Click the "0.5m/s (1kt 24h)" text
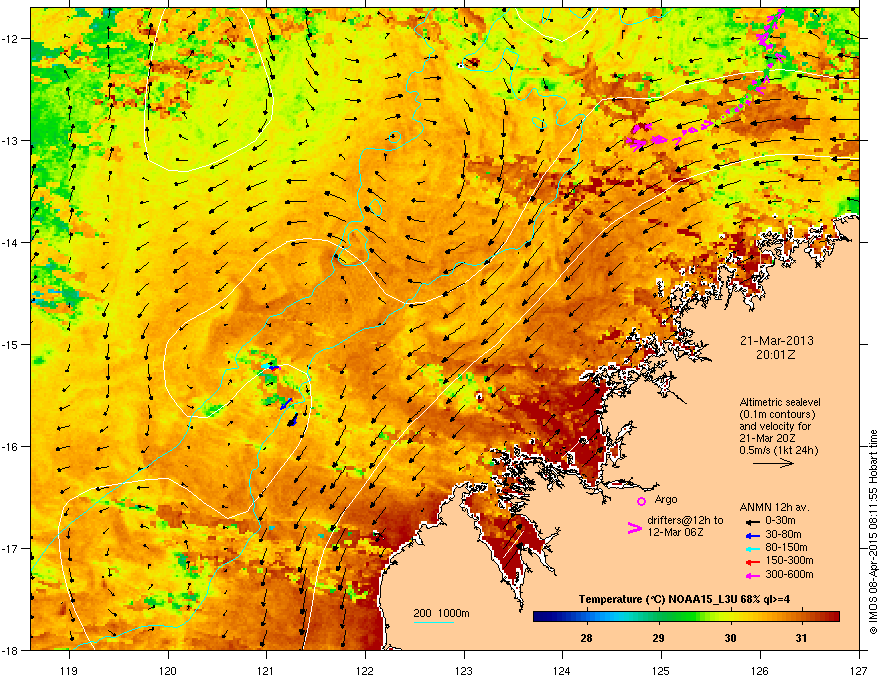Viewport: 880px width, 680px height. pyautogui.click(x=778, y=451)
